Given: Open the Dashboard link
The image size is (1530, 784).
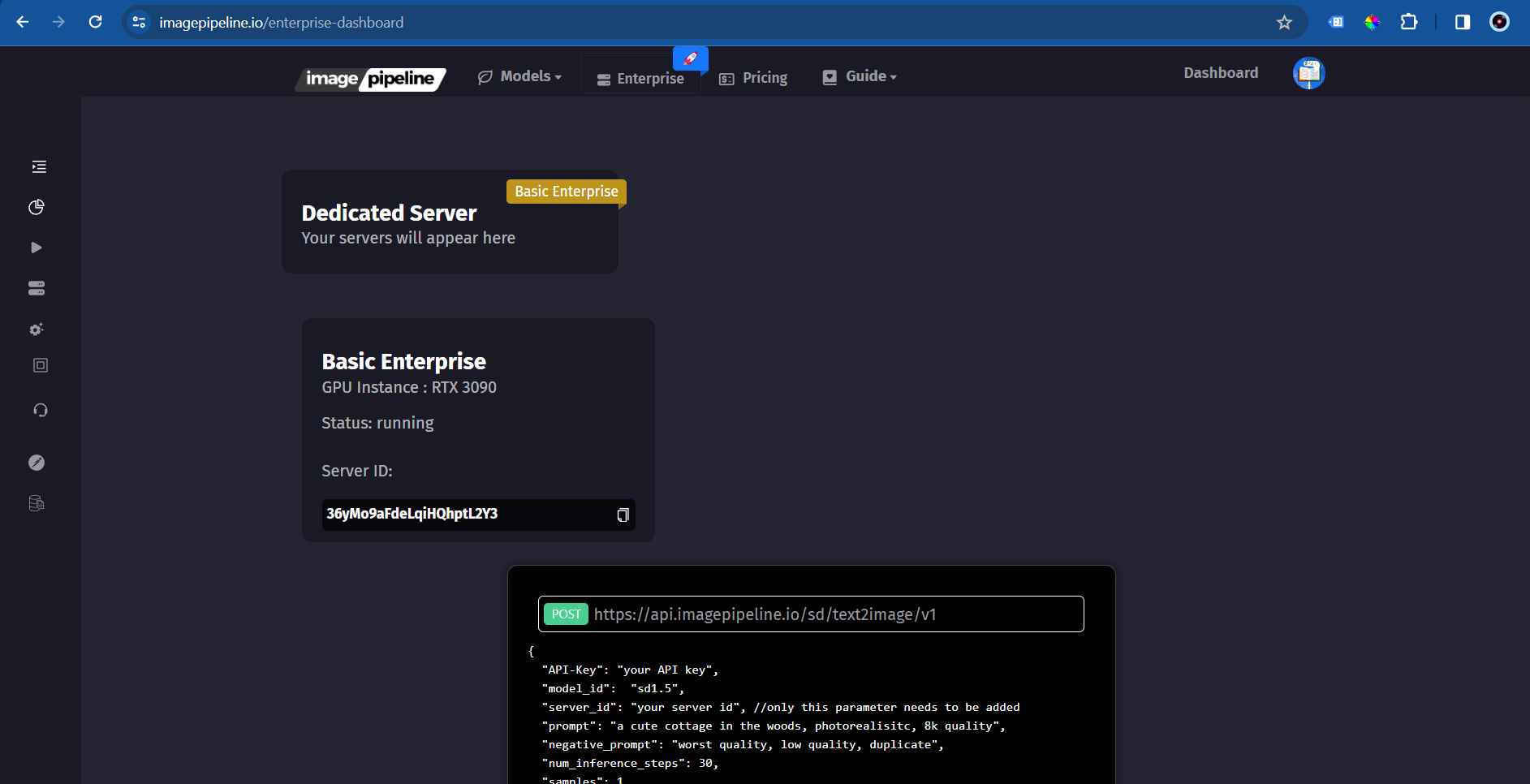Looking at the screenshot, I should (1221, 73).
